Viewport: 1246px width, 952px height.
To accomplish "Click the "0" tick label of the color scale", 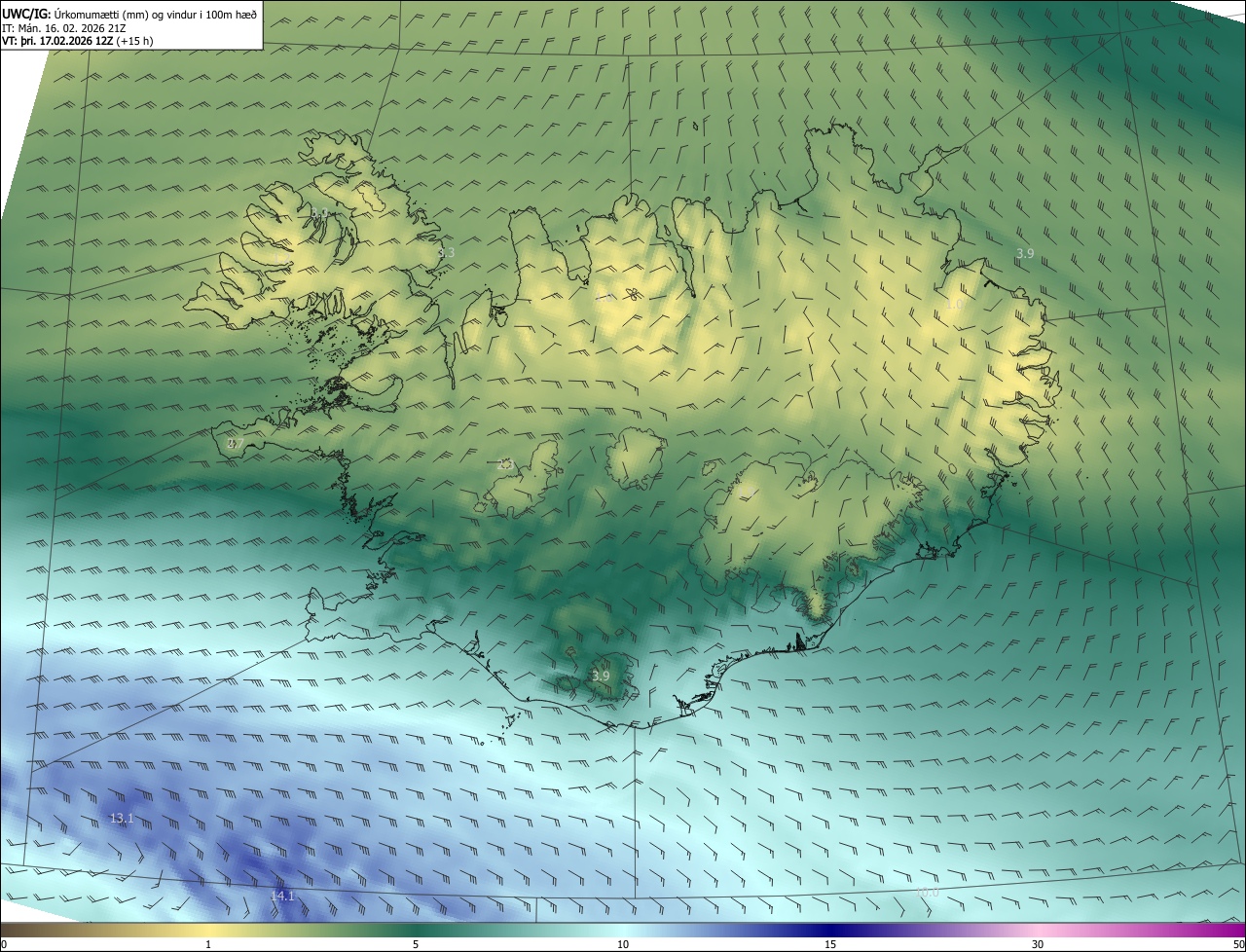I will 4,944.
